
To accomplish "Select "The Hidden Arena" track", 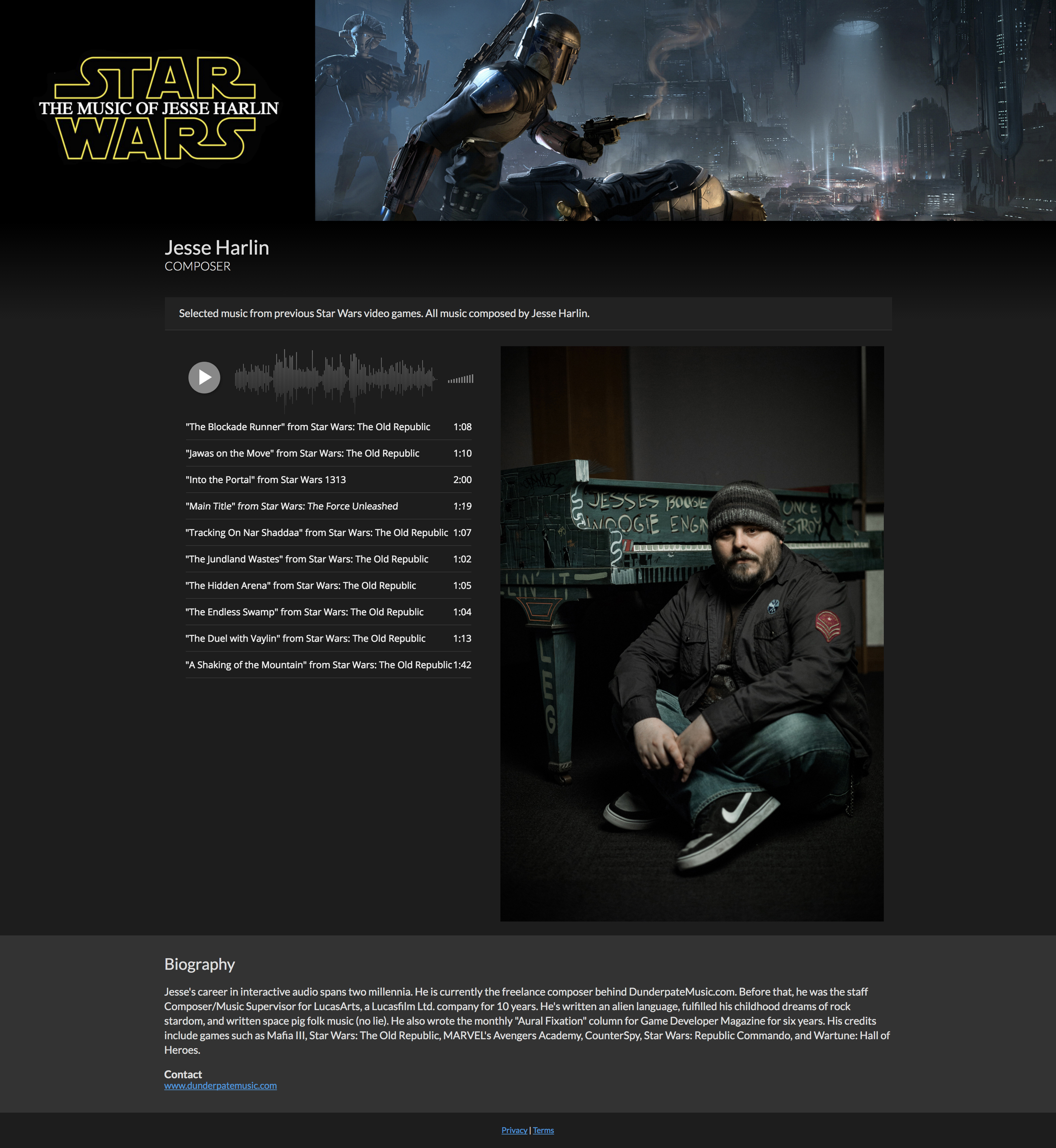I will pos(328,585).
